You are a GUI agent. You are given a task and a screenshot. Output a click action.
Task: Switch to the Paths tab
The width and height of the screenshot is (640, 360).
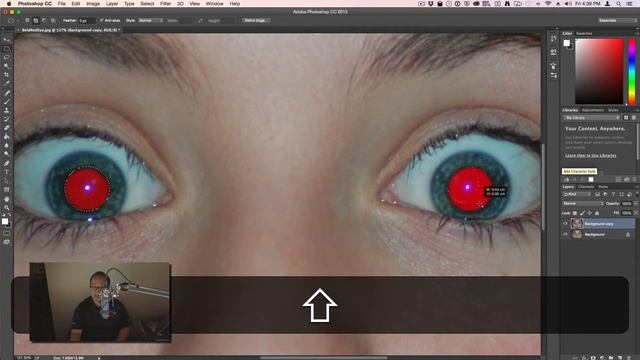point(603,187)
